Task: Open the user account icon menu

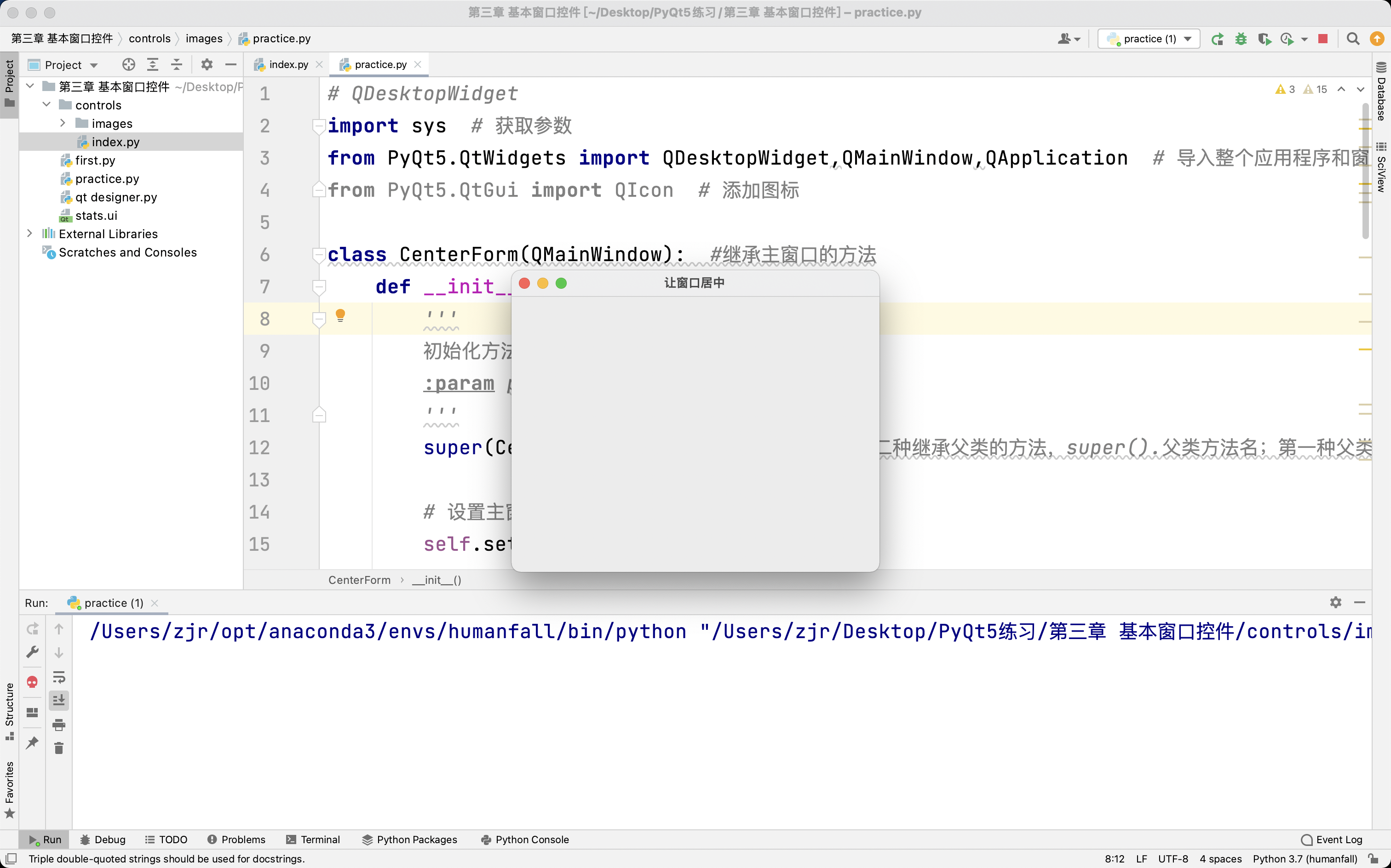Action: pos(1068,39)
